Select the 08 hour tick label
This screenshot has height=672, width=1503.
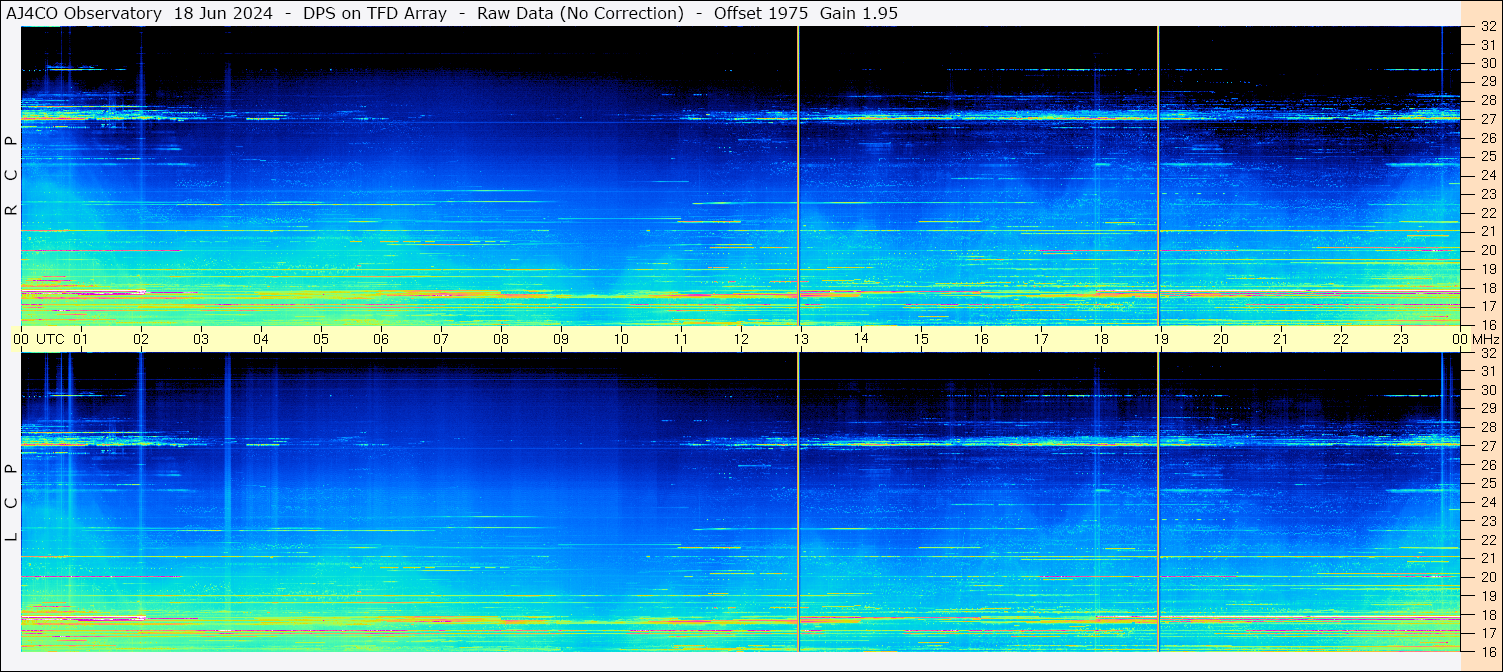[x=501, y=339]
